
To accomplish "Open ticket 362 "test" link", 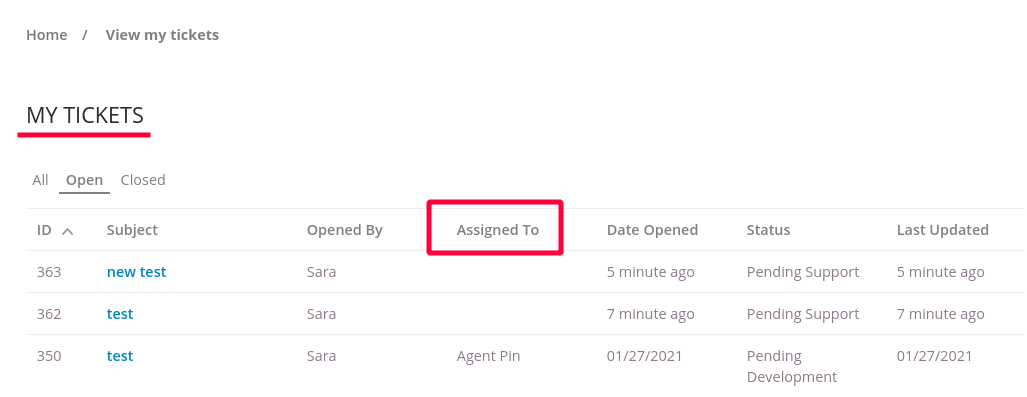I will click(x=120, y=314).
